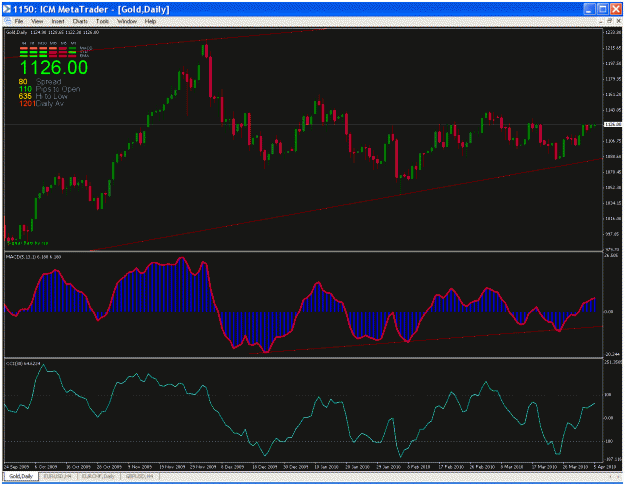Minimize the ICM MetaTrader window
The height and width of the screenshot is (484, 625).
[590, 9]
